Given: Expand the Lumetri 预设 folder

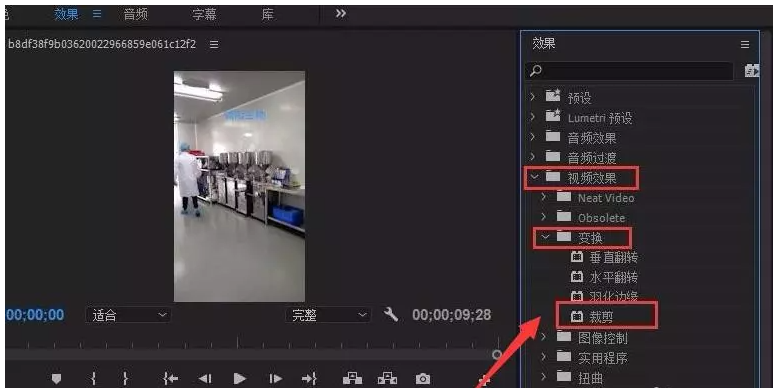Looking at the screenshot, I should pos(533,117).
